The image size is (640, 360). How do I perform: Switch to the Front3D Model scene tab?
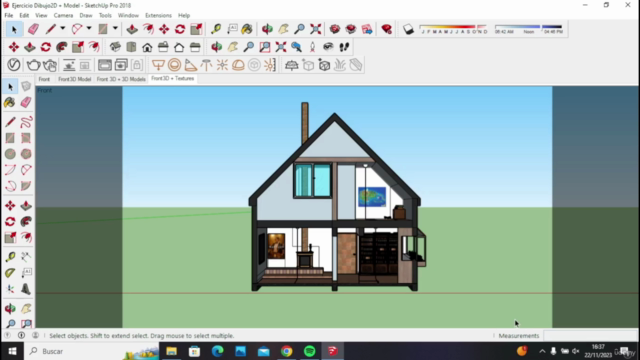click(x=74, y=79)
